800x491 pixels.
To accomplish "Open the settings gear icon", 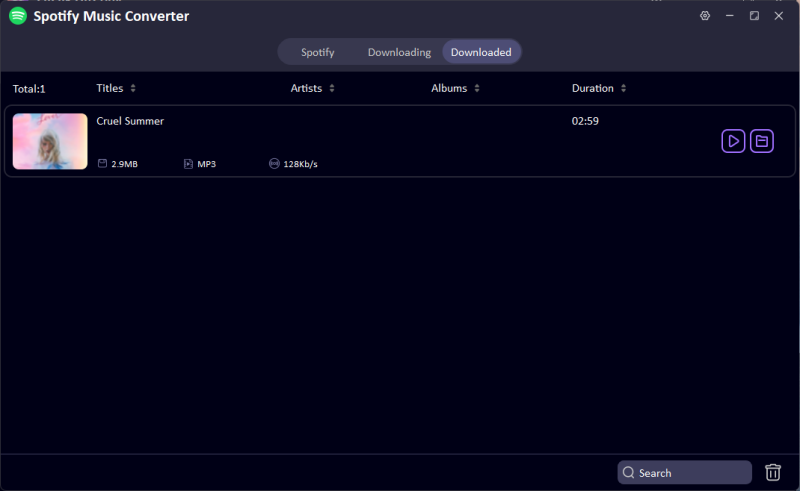I will (x=705, y=16).
